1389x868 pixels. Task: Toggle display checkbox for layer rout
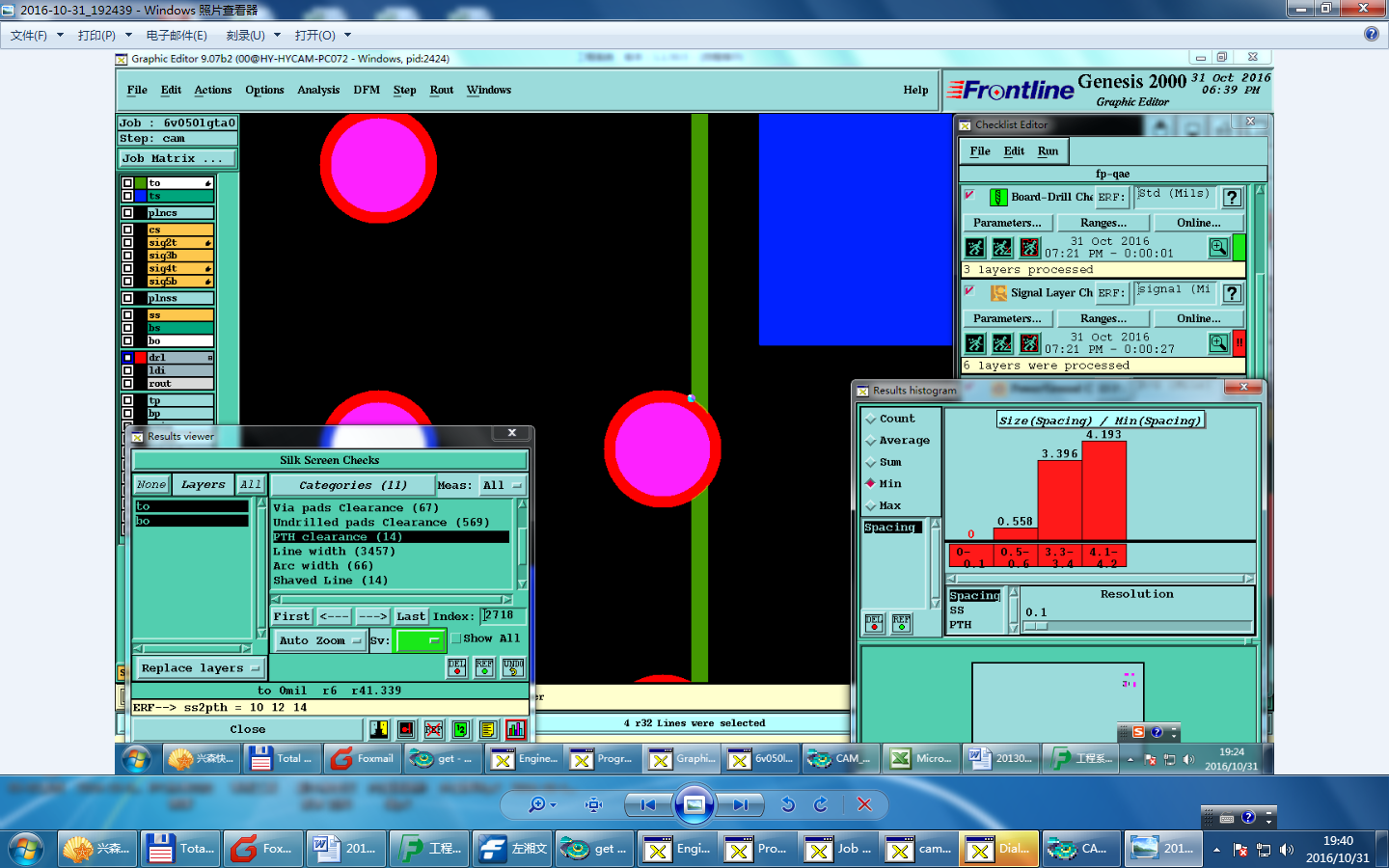[x=127, y=384]
